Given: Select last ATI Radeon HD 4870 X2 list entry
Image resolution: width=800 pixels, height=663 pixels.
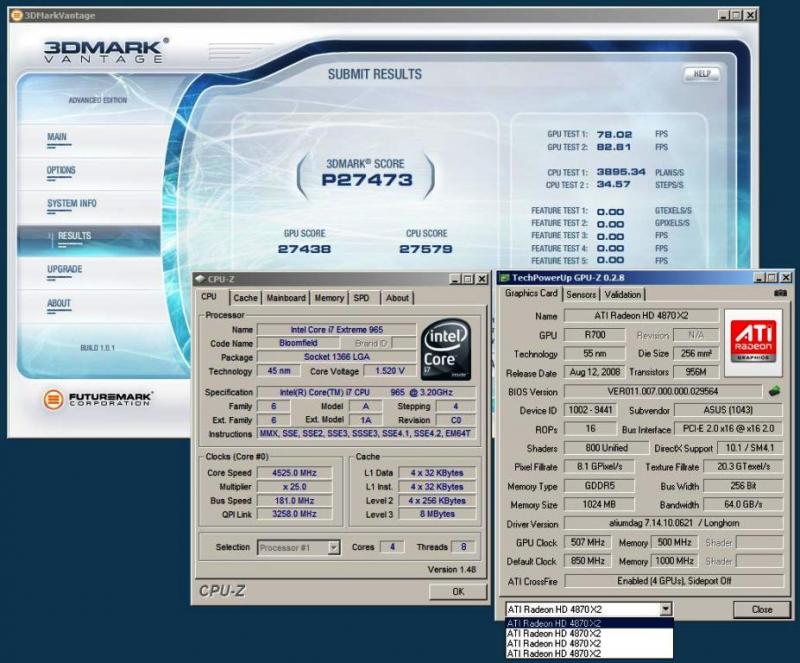Looking at the screenshot, I should (x=589, y=653).
